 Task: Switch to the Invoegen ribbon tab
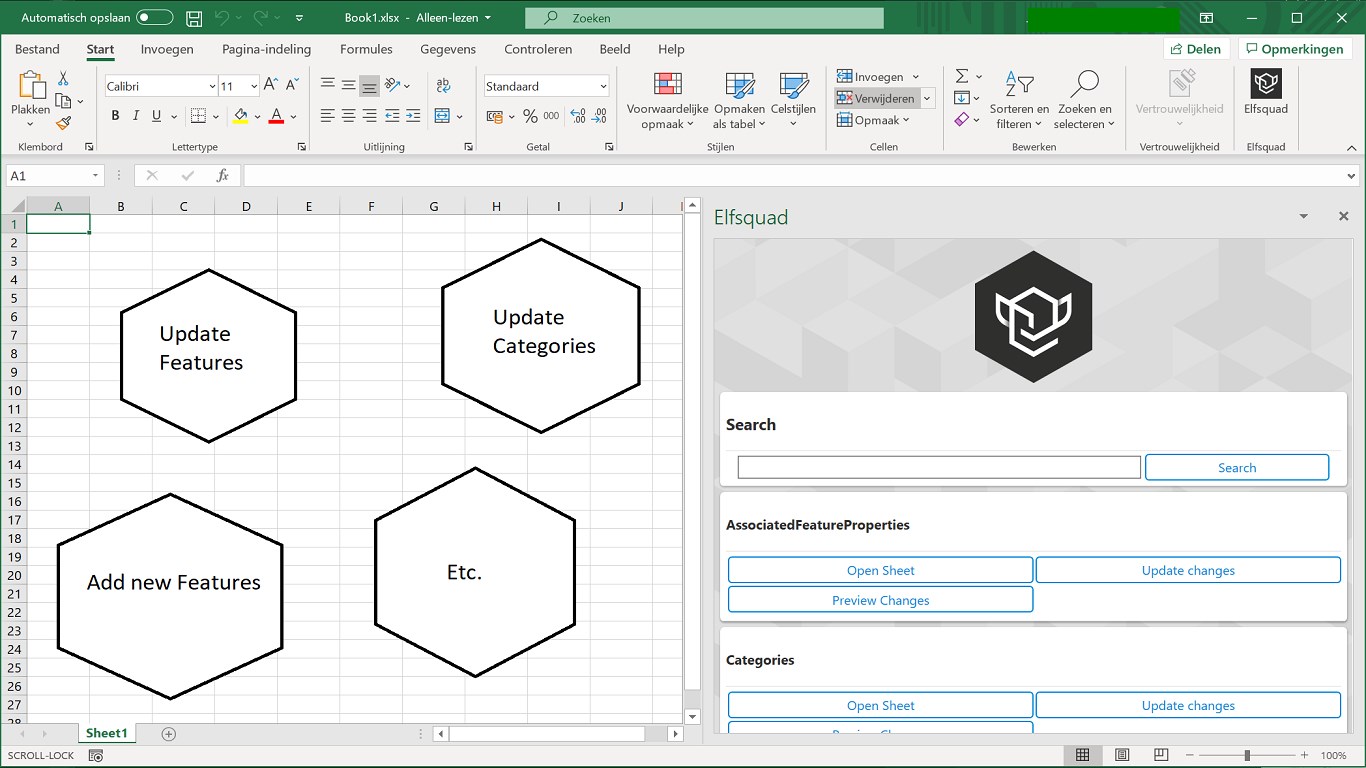tap(167, 49)
